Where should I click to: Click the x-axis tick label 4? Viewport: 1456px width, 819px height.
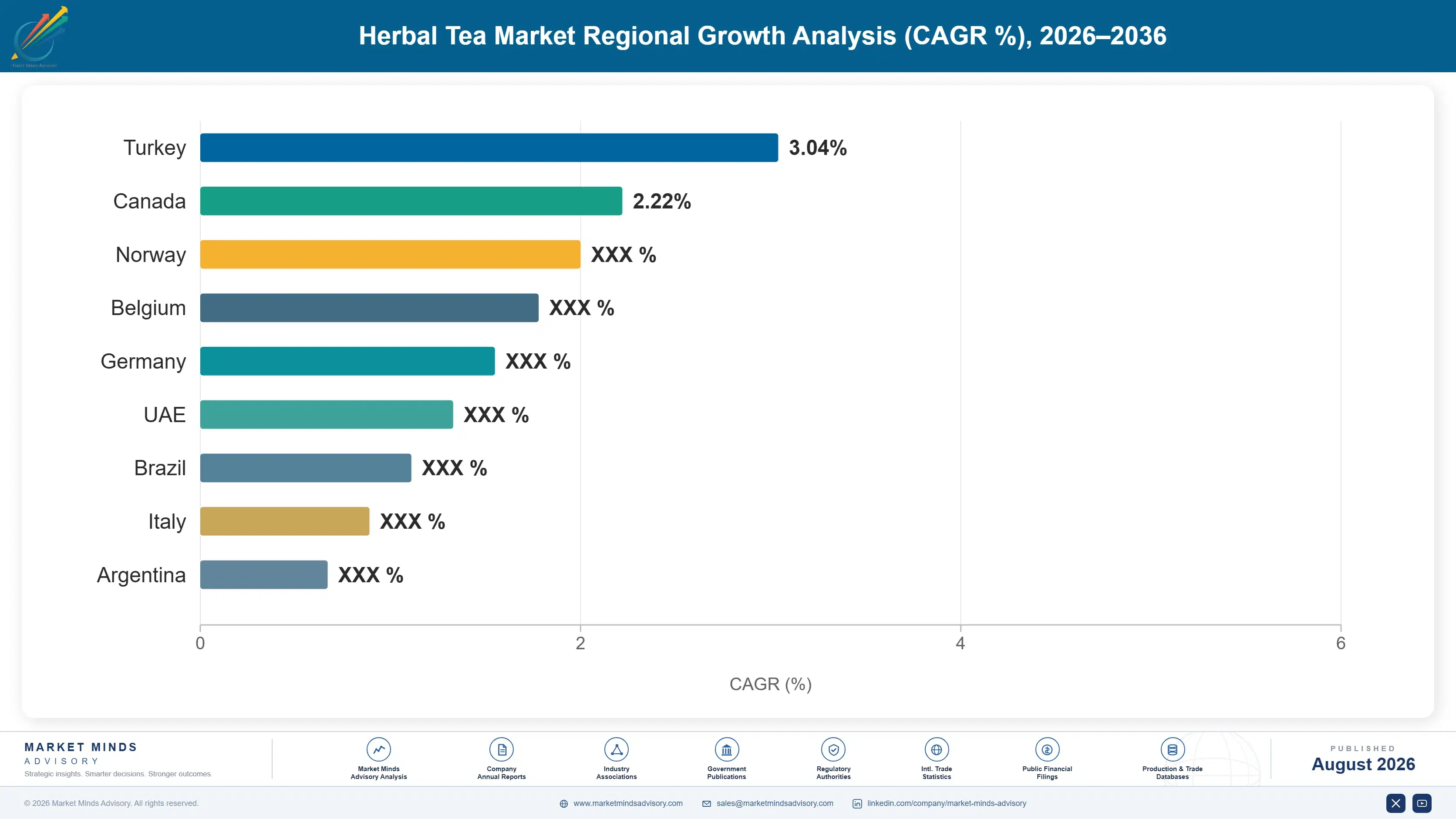961,643
